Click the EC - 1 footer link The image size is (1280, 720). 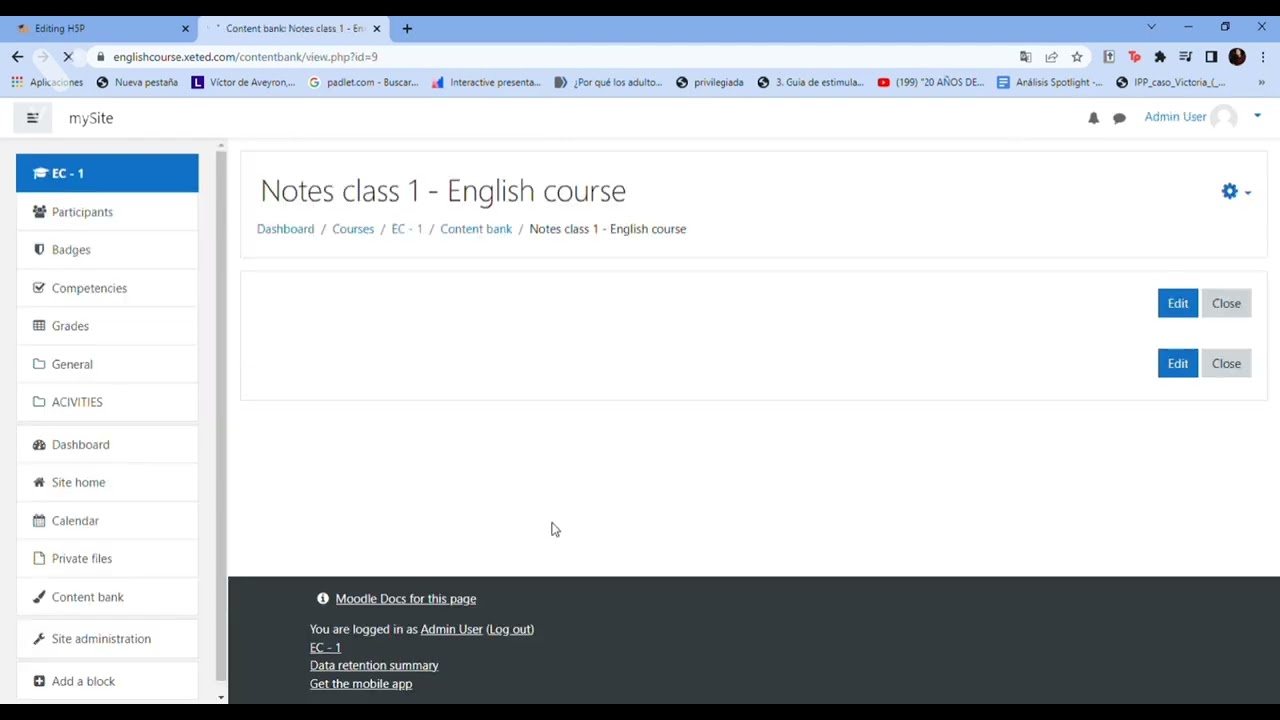coord(325,648)
